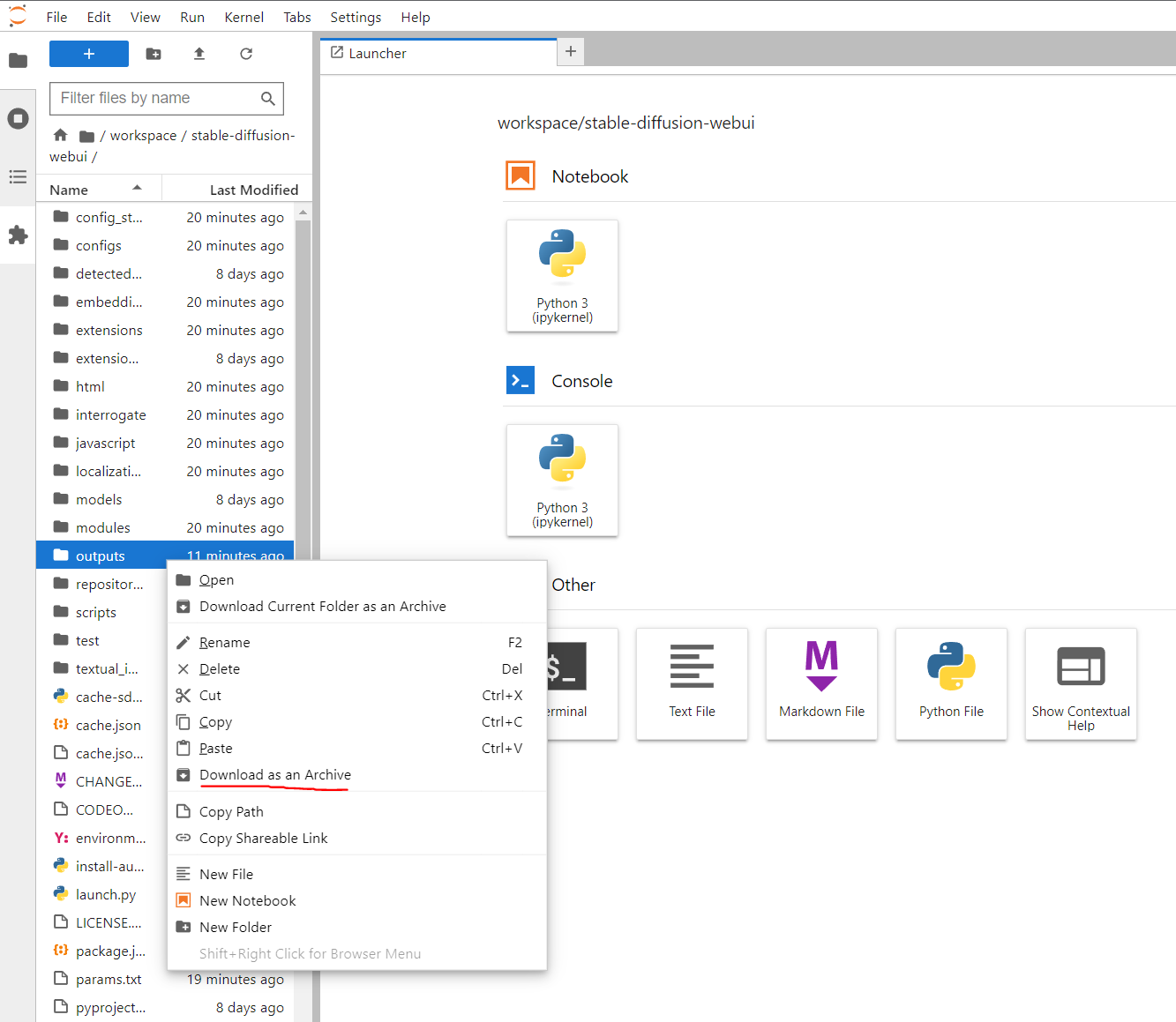Choose Copy Shareable Link
The height and width of the screenshot is (1022, 1176).
[357, 839]
